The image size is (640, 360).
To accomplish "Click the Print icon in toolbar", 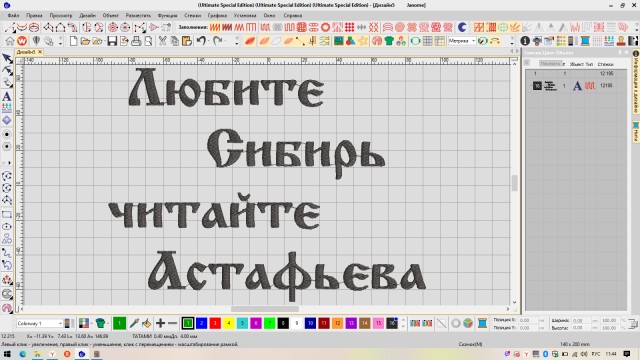I will 136,41.
